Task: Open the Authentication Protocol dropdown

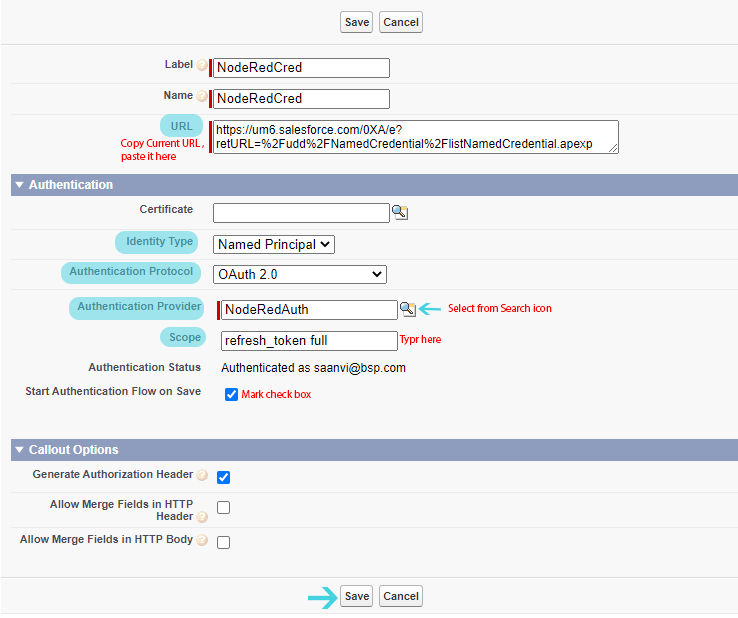Action: [x=300, y=274]
